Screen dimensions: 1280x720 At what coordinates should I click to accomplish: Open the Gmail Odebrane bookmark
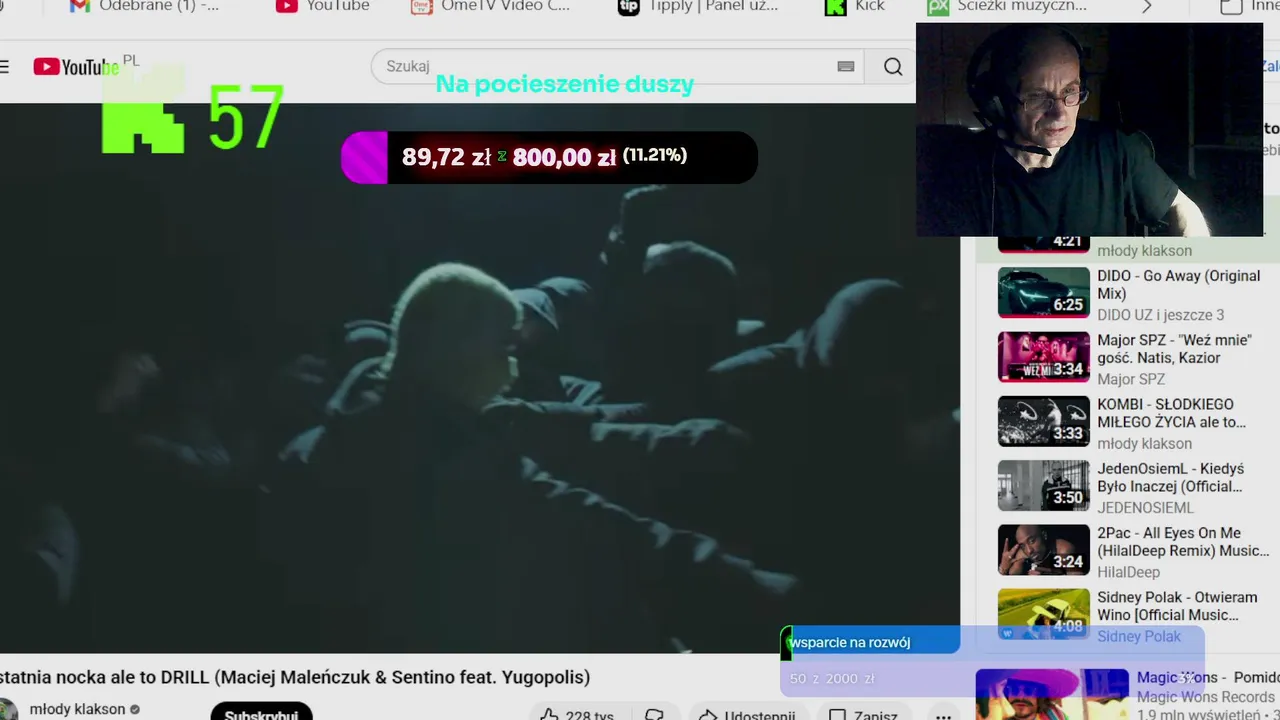pyautogui.click(x=145, y=6)
